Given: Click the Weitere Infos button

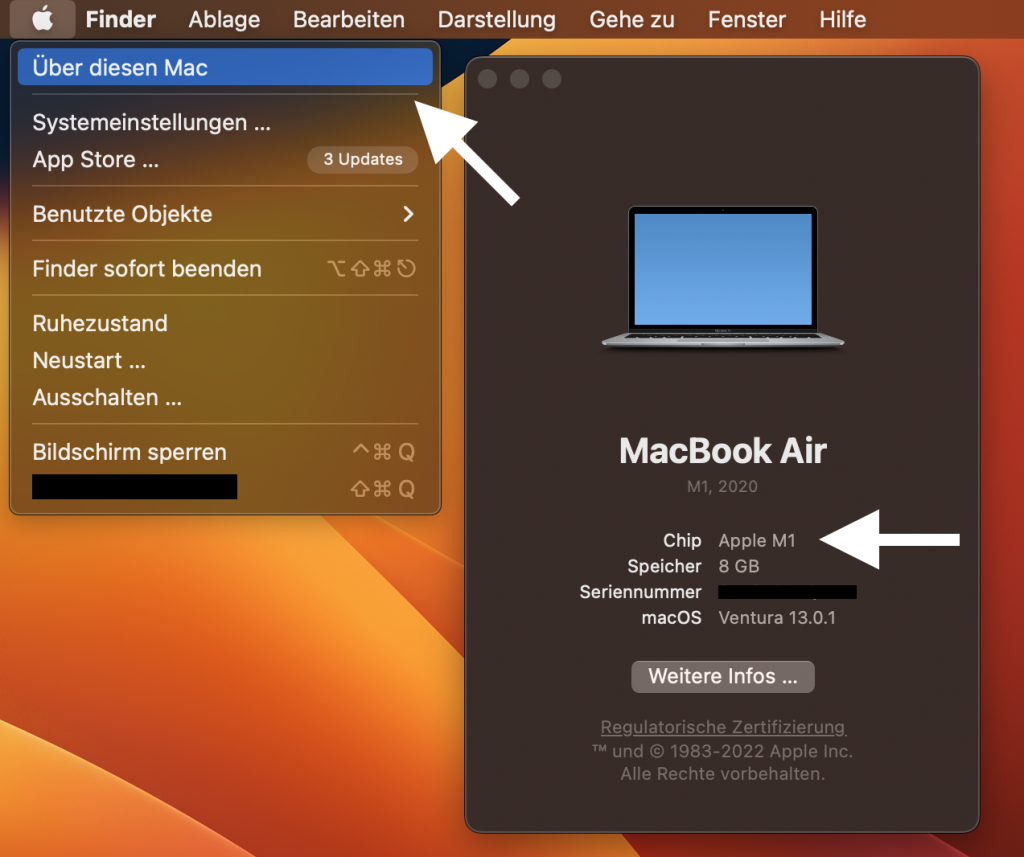Looking at the screenshot, I should [722, 676].
